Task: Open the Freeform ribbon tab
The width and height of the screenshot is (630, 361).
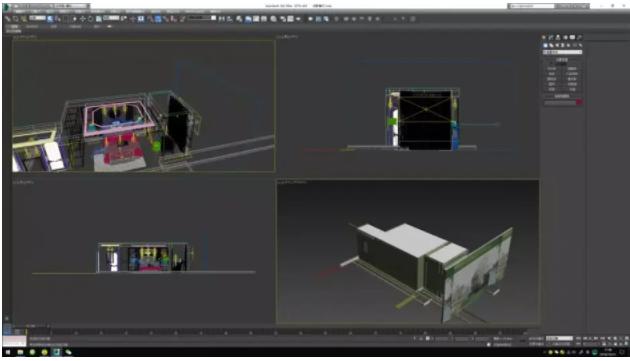Action: [x=32, y=27]
